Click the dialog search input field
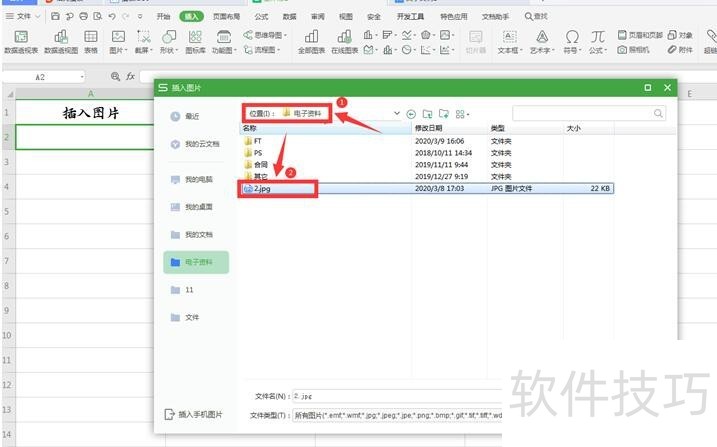 tap(589, 113)
